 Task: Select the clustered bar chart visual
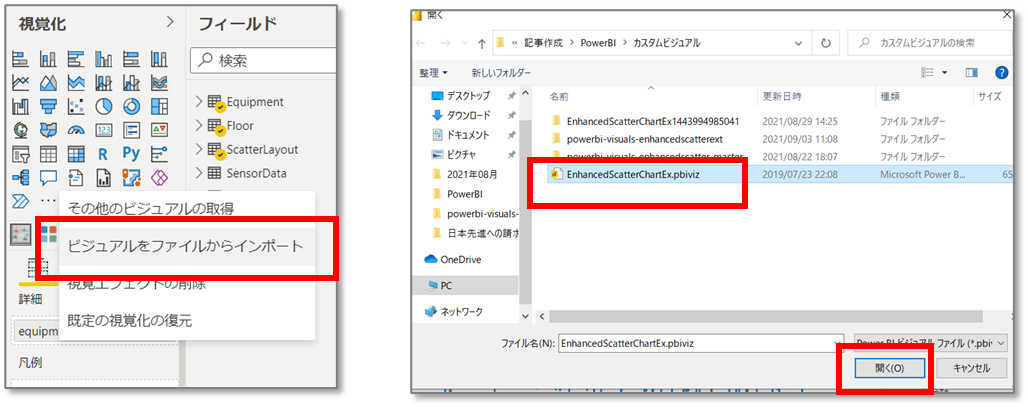[76, 60]
